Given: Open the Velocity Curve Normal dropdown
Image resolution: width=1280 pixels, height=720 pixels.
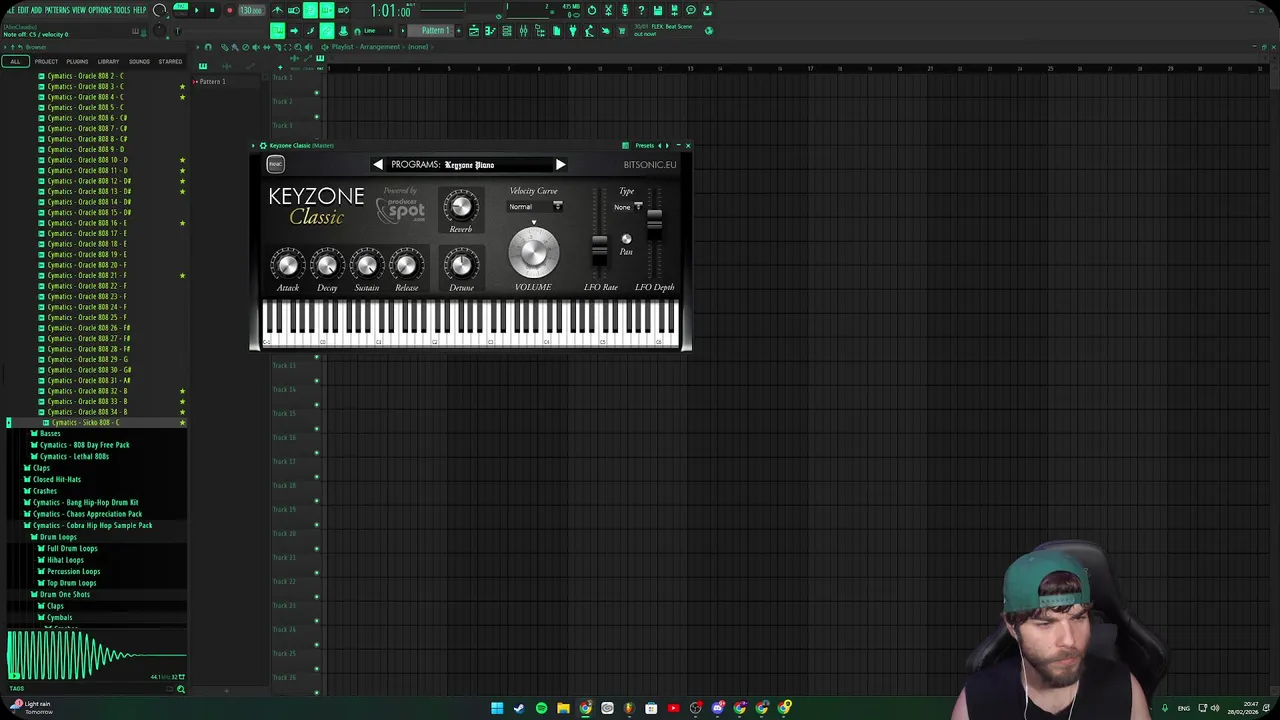Looking at the screenshot, I should tap(535, 207).
